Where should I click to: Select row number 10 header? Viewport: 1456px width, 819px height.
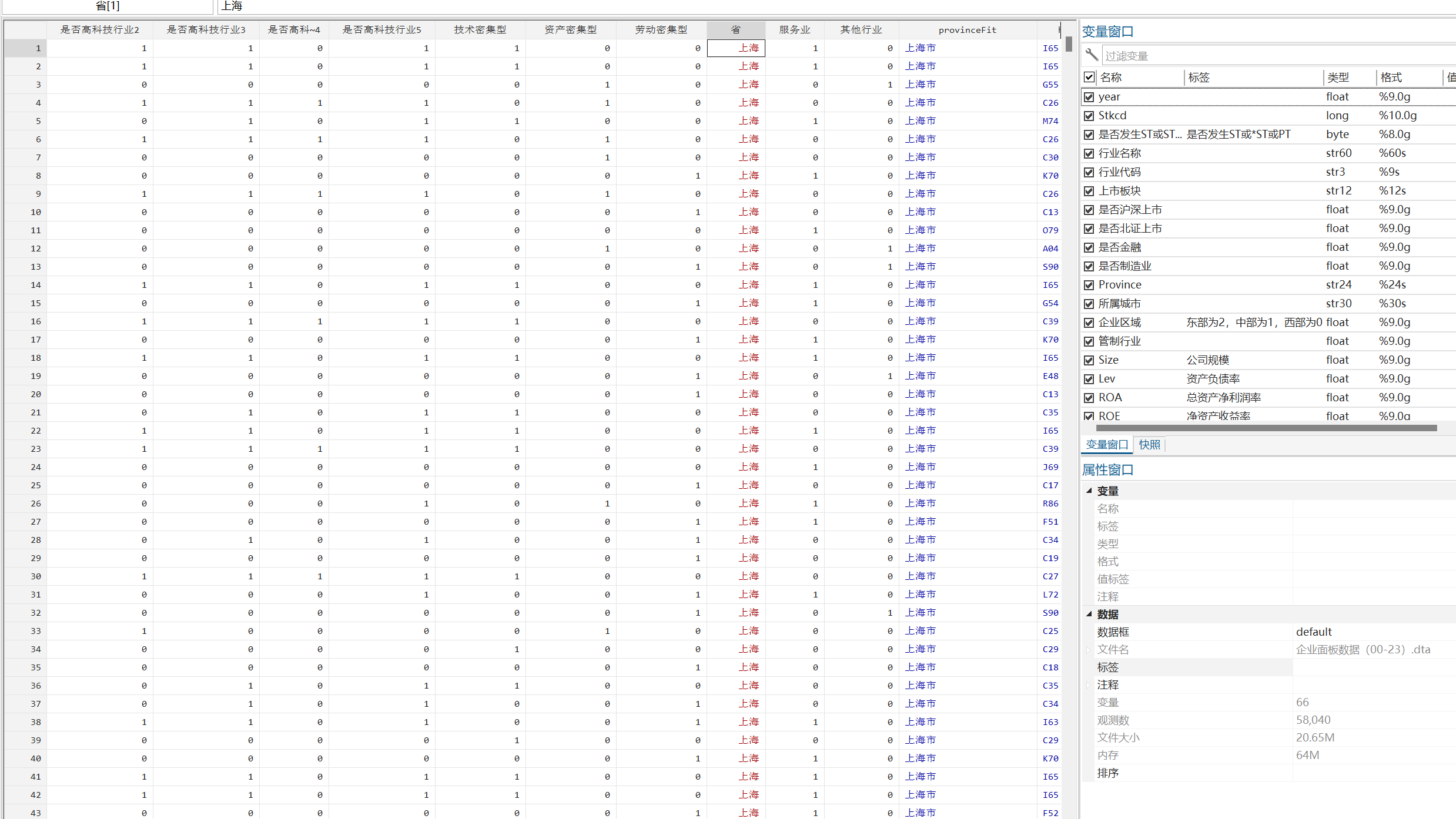[26, 212]
